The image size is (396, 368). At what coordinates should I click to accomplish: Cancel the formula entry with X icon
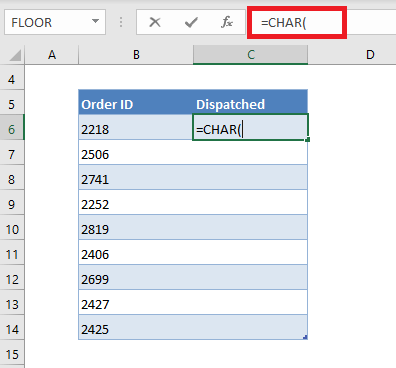tap(155, 22)
